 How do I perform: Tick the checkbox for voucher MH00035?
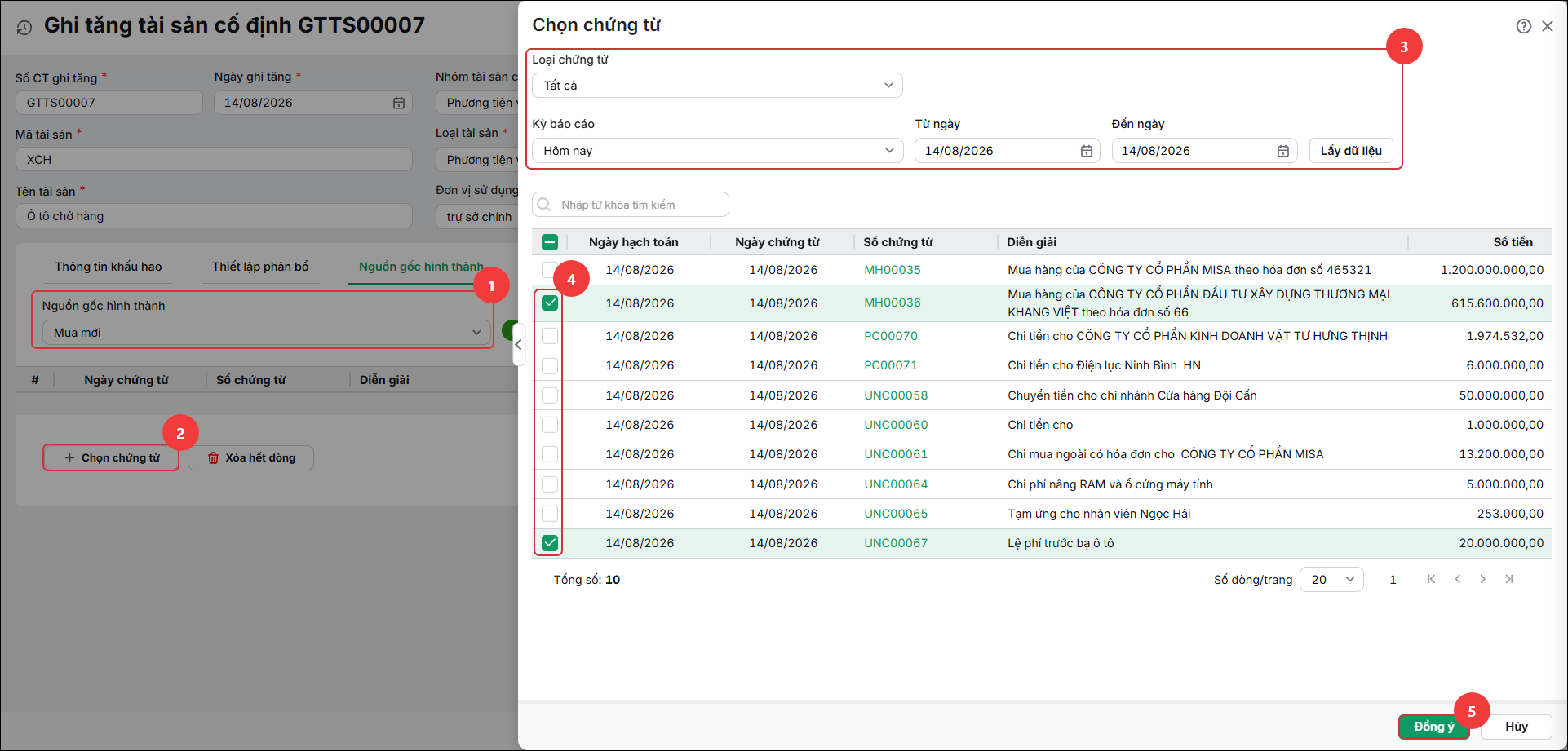pyautogui.click(x=550, y=270)
